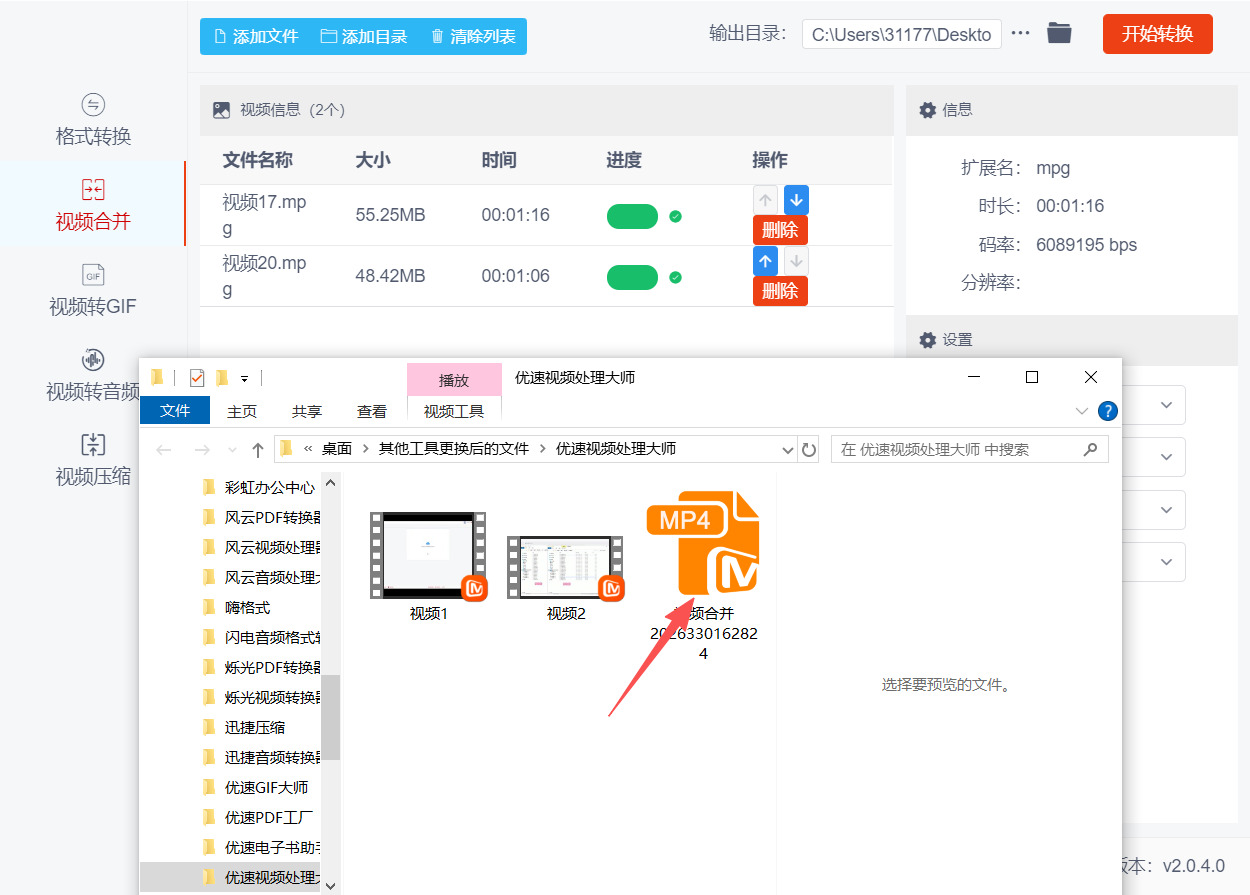Image resolution: width=1250 pixels, height=895 pixels.
Task: Click the 48.42MB size cell
Action: (390, 276)
